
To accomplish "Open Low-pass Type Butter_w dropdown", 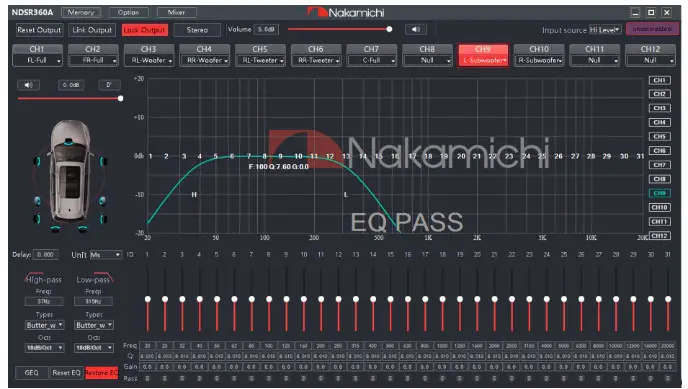I will [x=94, y=325].
